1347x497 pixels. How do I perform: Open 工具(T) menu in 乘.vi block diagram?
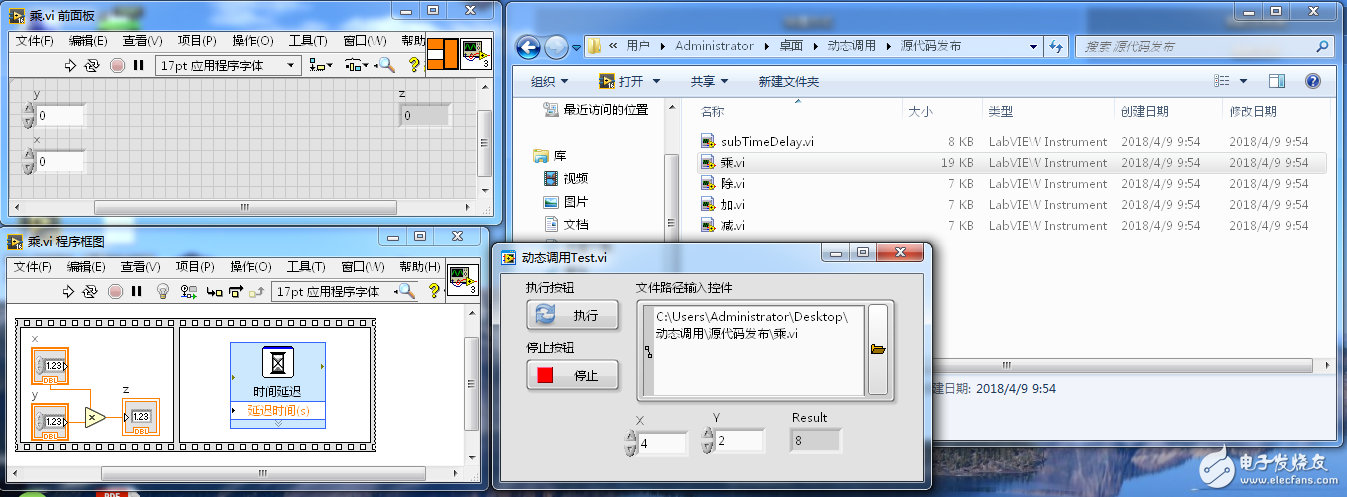pyautogui.click(x=307, y=267)
